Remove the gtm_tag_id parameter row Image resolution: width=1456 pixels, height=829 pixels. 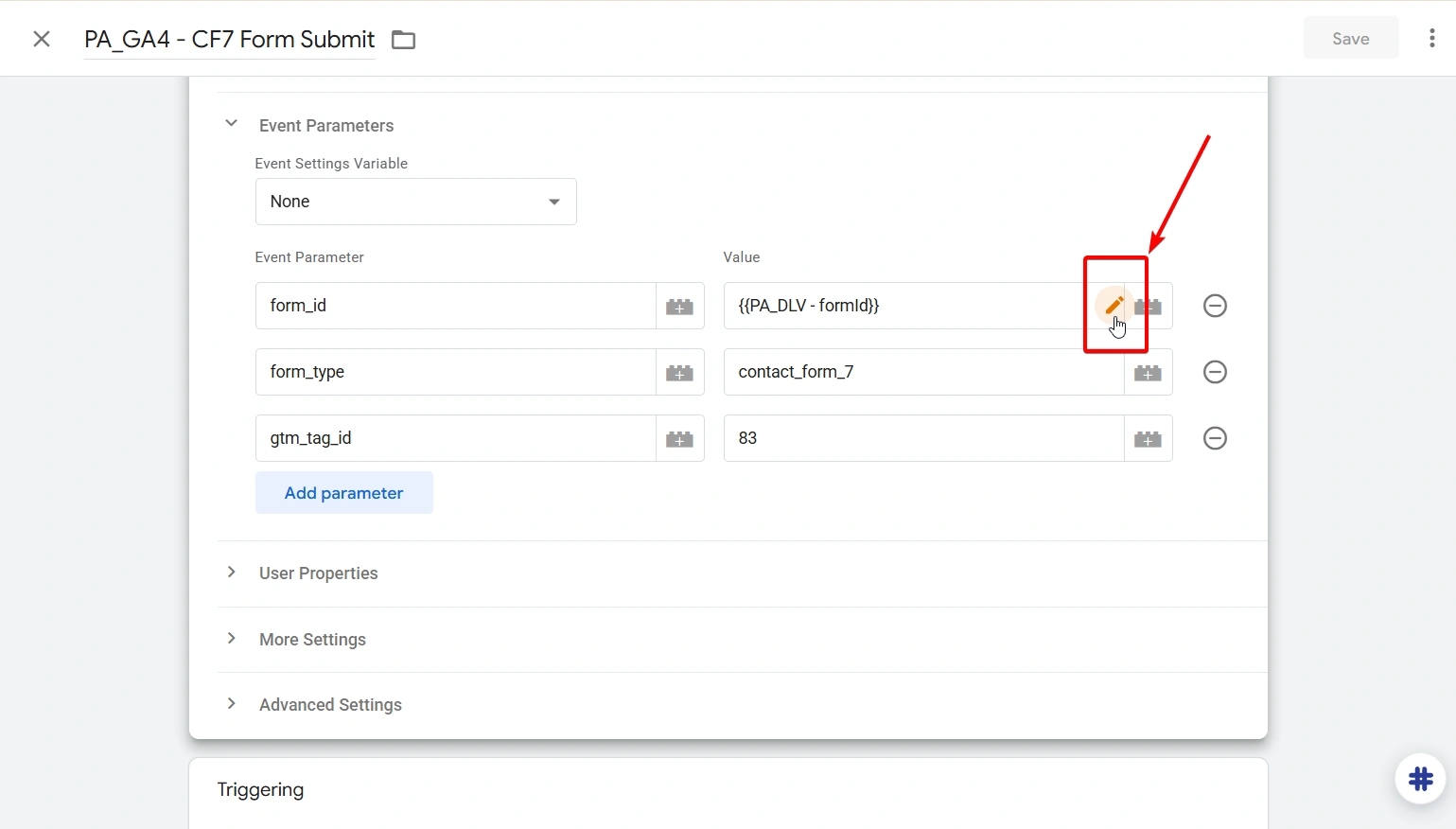tap(1215, 438)
